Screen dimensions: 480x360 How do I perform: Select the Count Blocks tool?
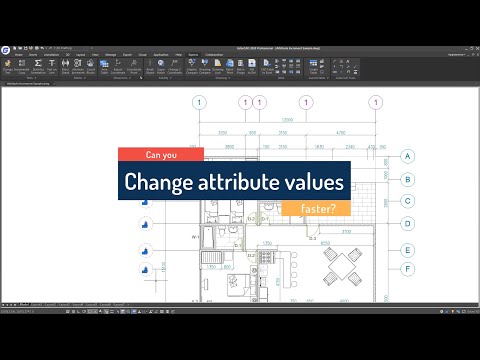pyautogui.click(x=91, y=67)
